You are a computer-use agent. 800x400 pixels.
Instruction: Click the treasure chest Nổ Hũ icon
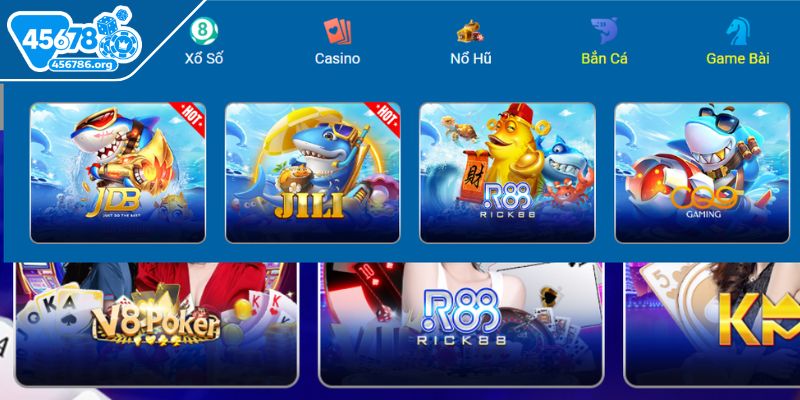470,31
